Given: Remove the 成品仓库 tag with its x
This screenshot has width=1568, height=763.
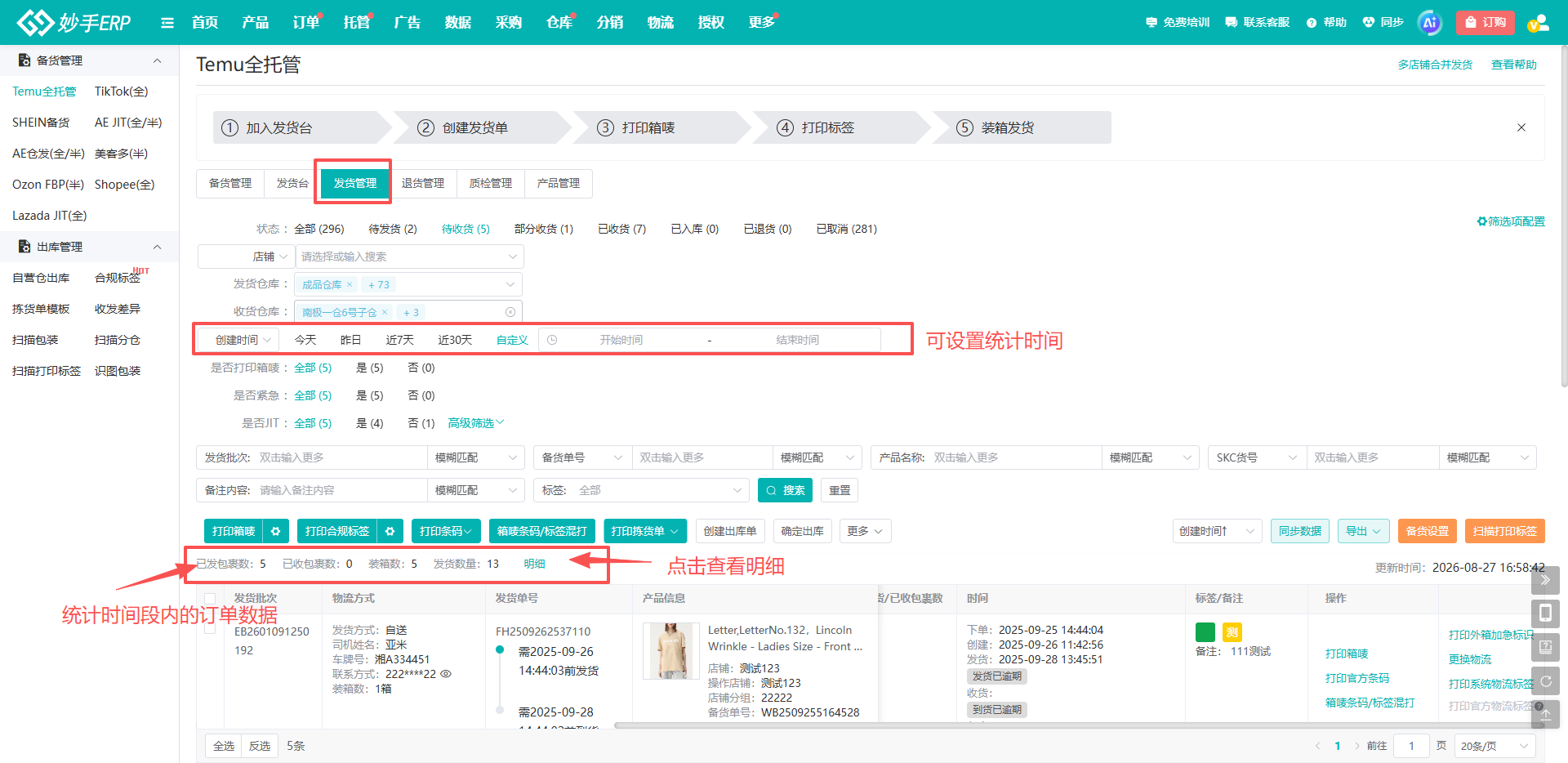Looking at the screenshot, I should pyautogui.click(x=350, y=284).
